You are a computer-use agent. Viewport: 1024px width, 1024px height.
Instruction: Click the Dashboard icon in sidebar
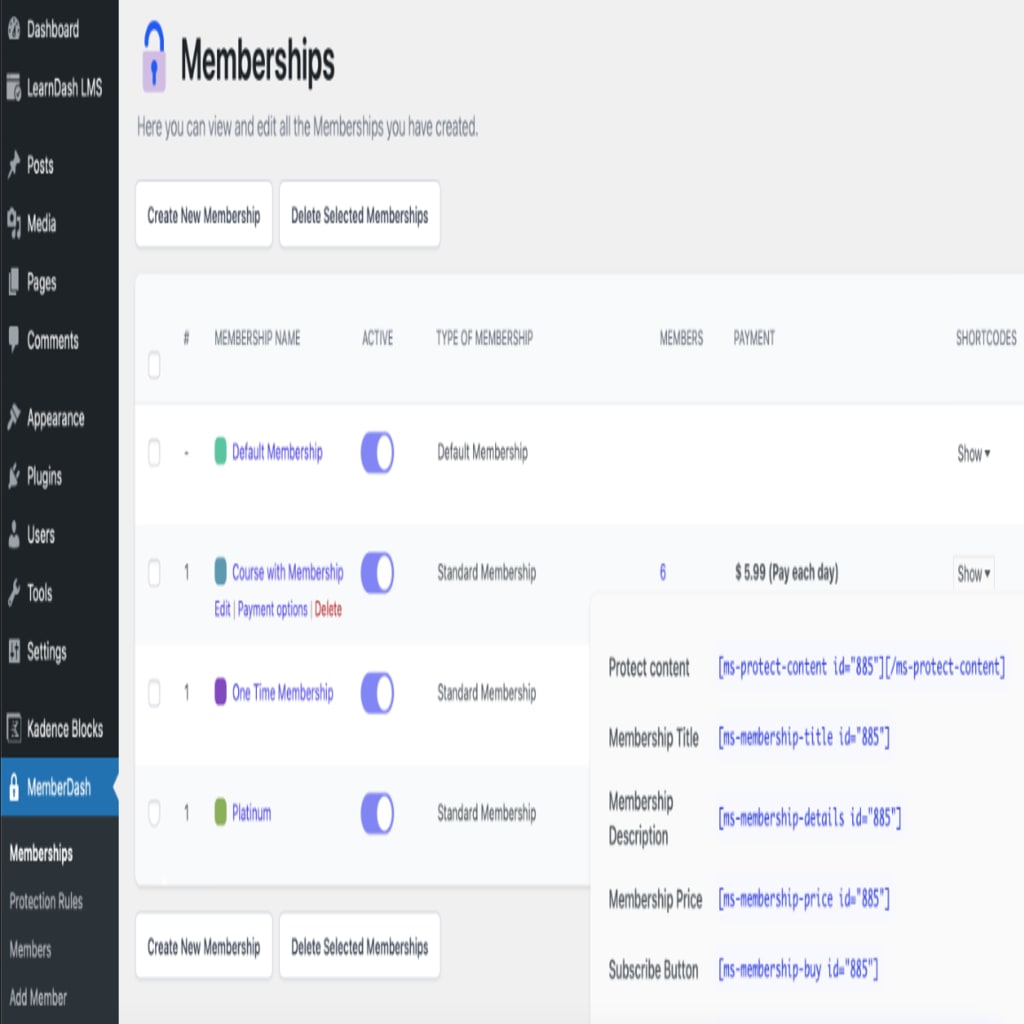14,29
